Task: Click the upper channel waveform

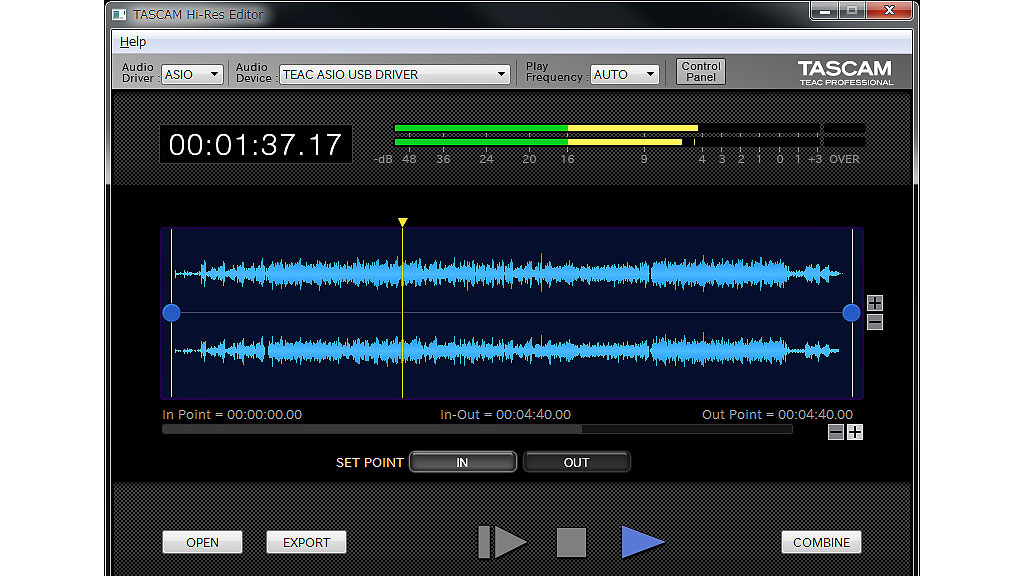Action: click(x=509, y=273)
